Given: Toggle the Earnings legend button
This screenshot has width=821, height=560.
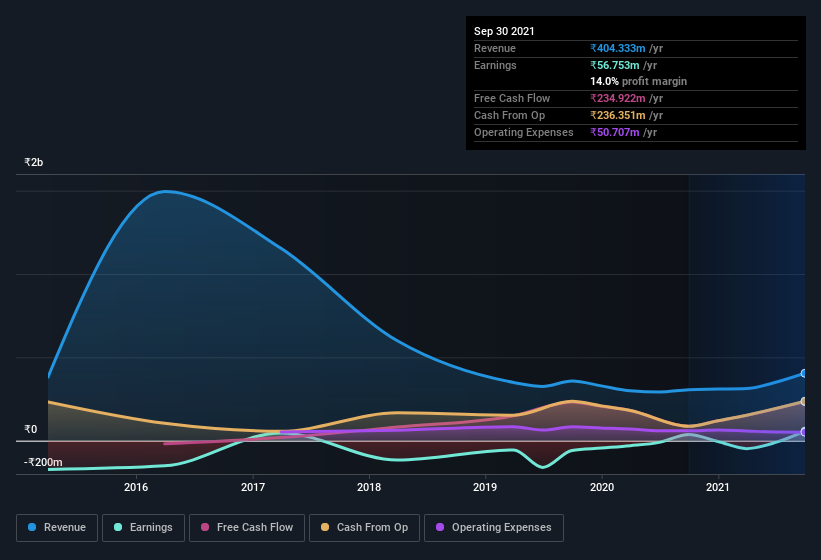Looking at the screenshot, I should [x=143, y=528].
